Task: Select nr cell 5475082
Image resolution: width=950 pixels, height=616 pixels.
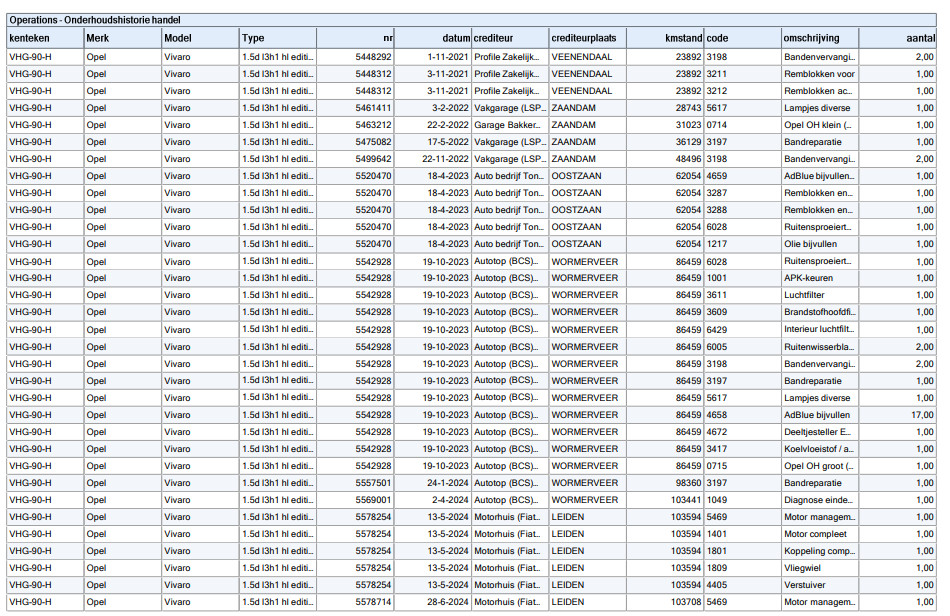Action: (x=355, y=142)
